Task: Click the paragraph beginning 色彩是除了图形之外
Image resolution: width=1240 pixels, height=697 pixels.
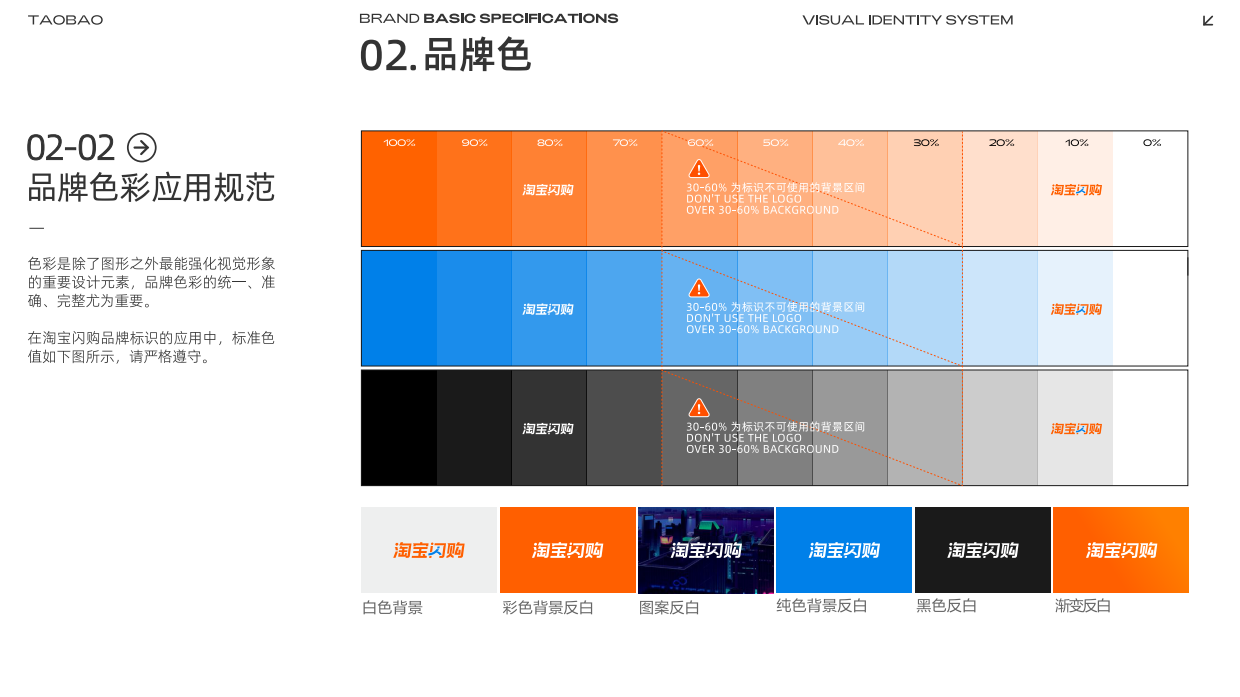Action: click(152, 282)
